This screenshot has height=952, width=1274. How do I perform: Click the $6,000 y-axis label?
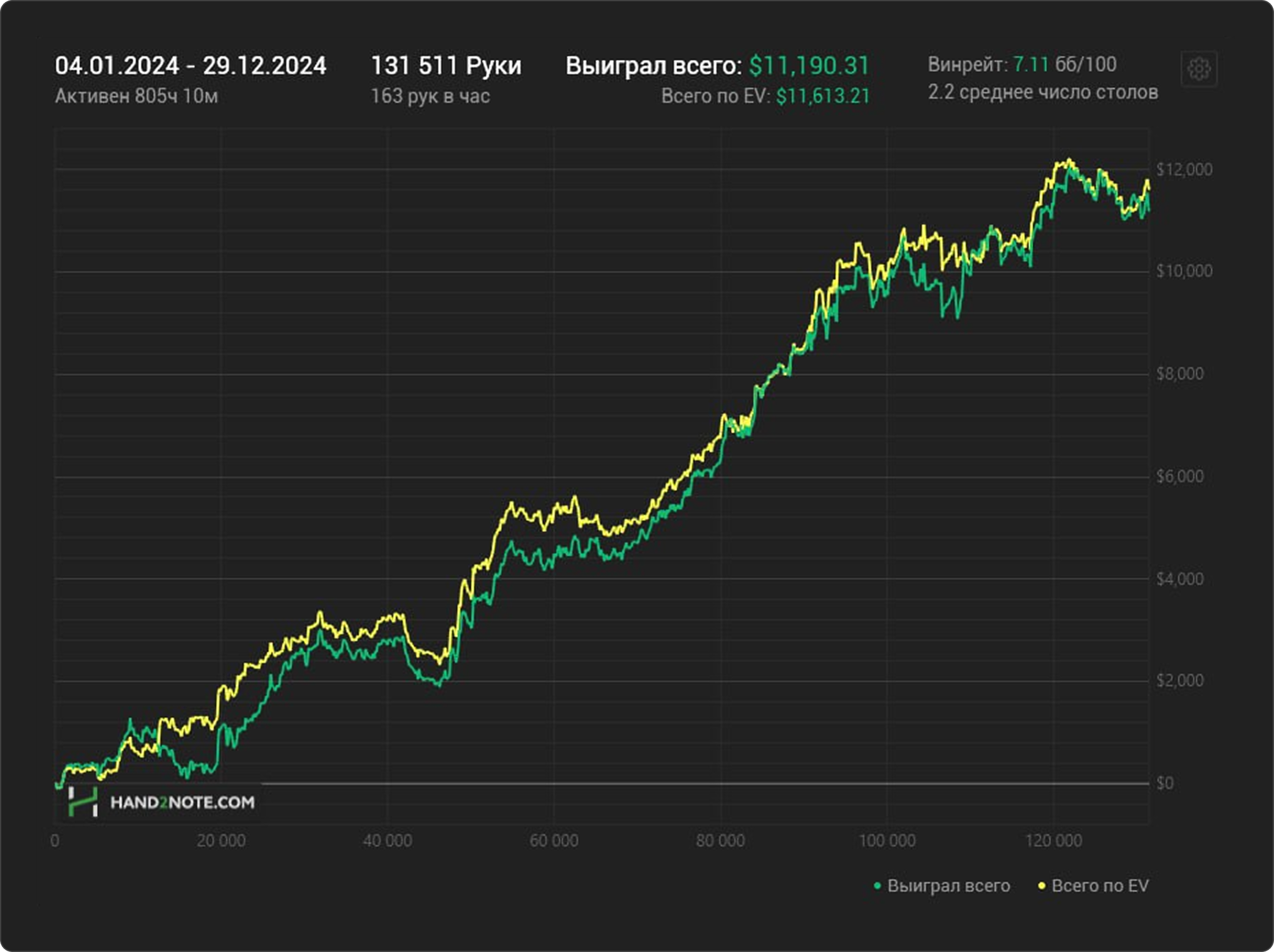pyautogui.click(x=1179, y=476)
